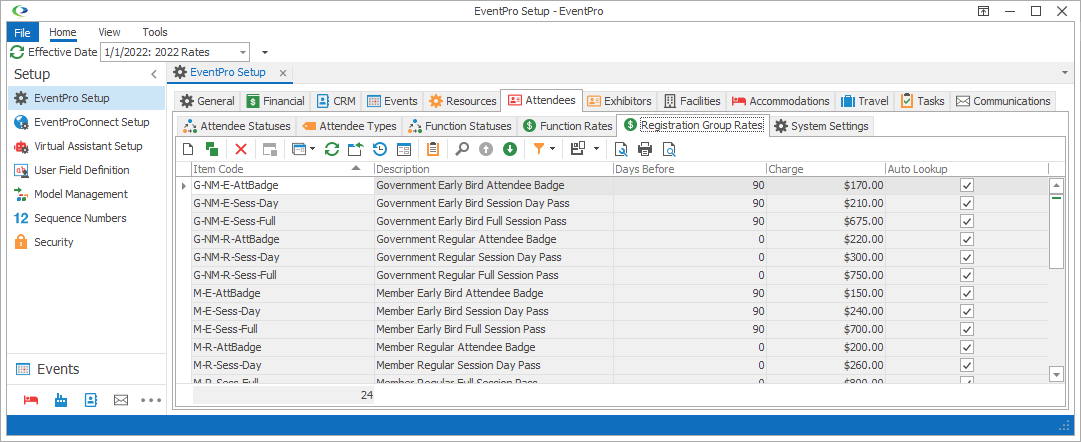Image resolution: width=1081 pixels, height=442 pixels.
Task: Open Accommodations bed icon in bottom navigation
Action: point(30,400)
